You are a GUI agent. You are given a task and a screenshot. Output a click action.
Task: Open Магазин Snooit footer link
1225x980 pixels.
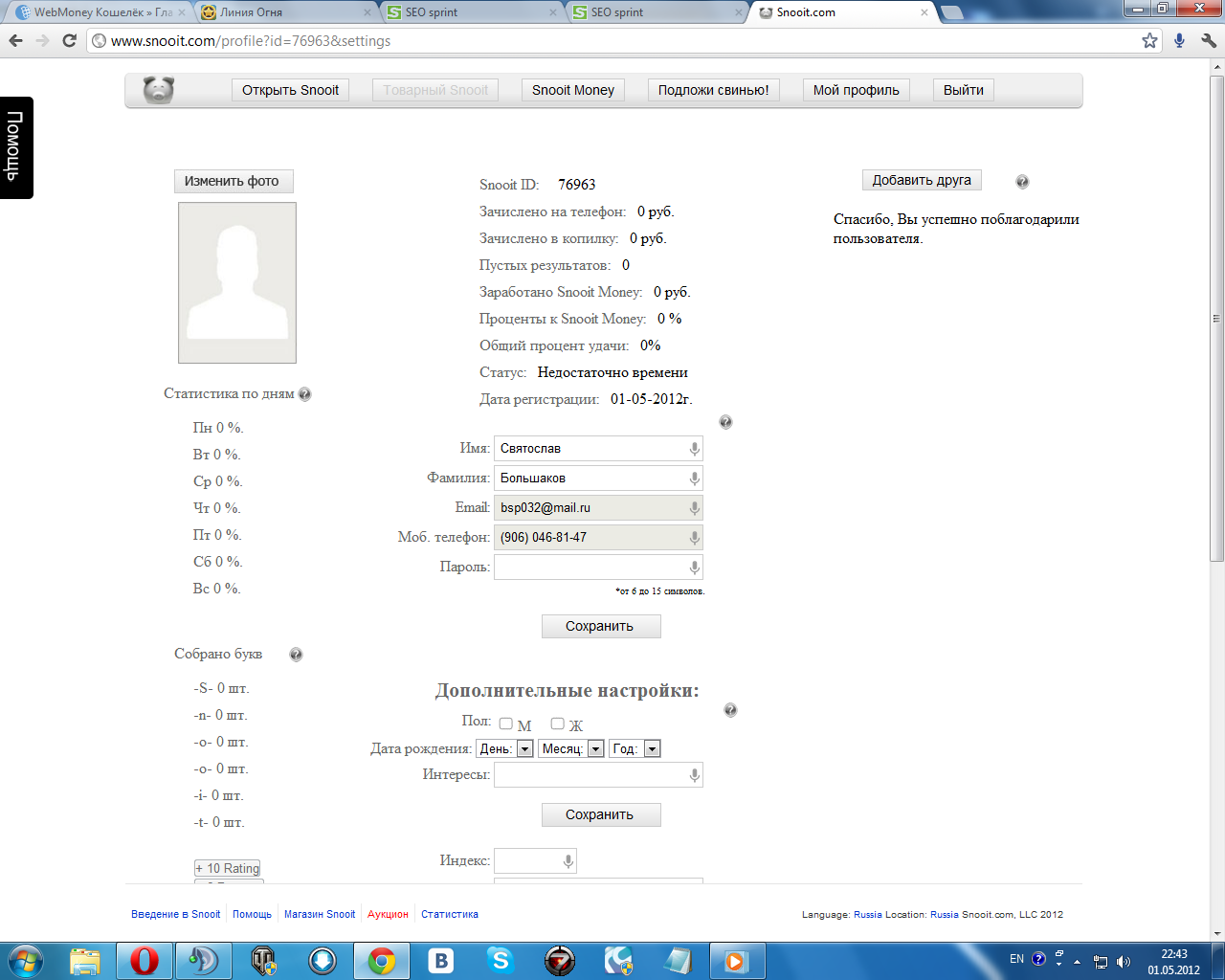(x=320, y=914)
